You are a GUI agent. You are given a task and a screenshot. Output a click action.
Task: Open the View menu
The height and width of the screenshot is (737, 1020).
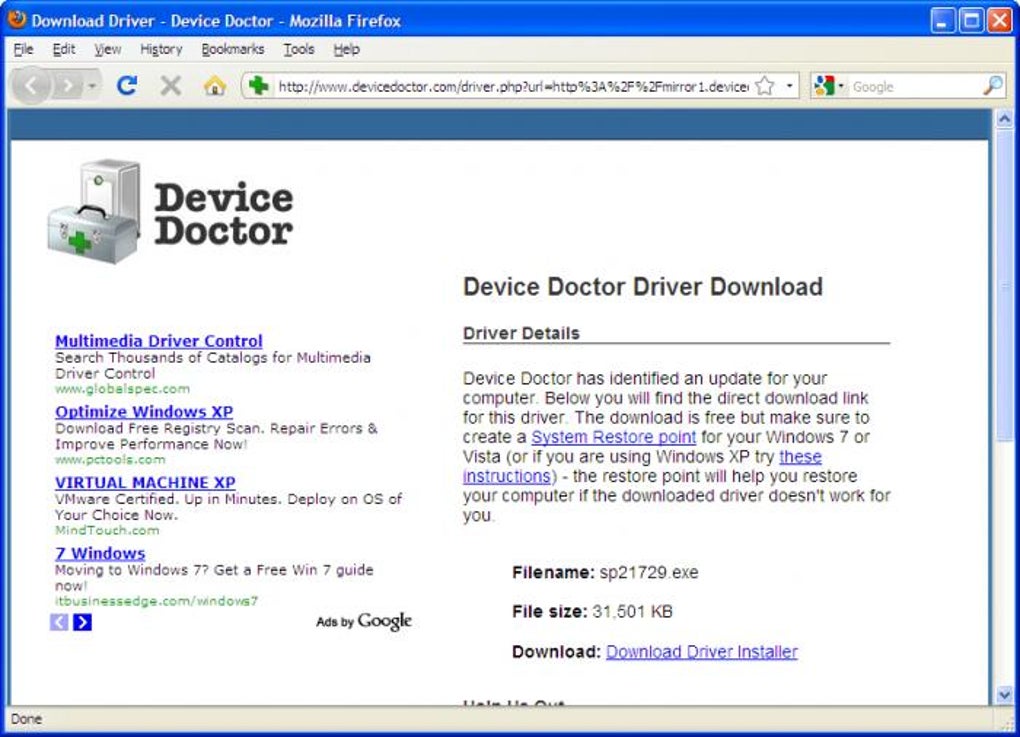coord(107,49)
